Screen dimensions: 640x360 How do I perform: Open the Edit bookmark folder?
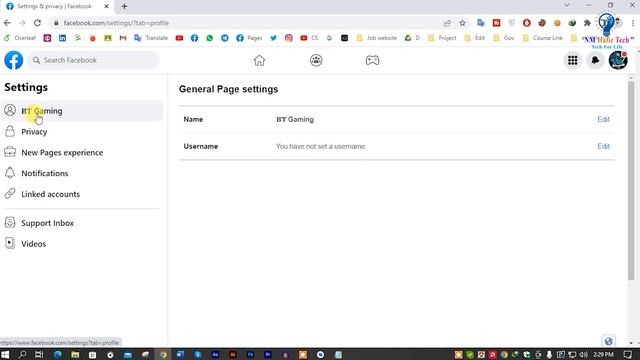pos(475,38)
